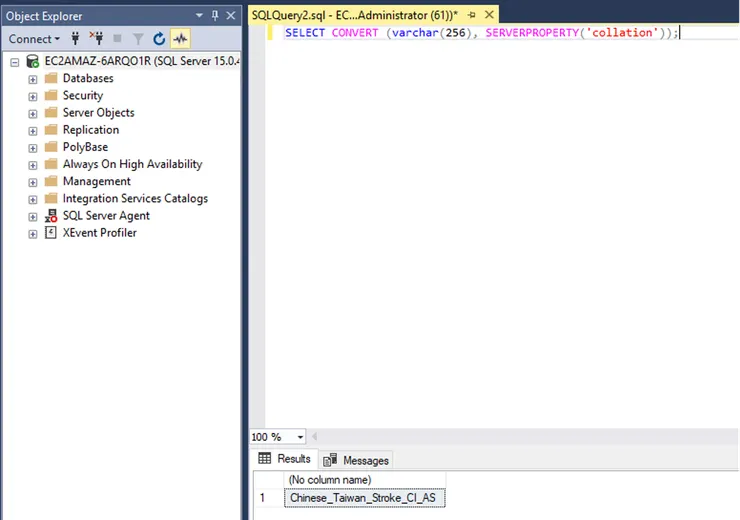
Task: Select the Security tree label
Action: (83, 95)
